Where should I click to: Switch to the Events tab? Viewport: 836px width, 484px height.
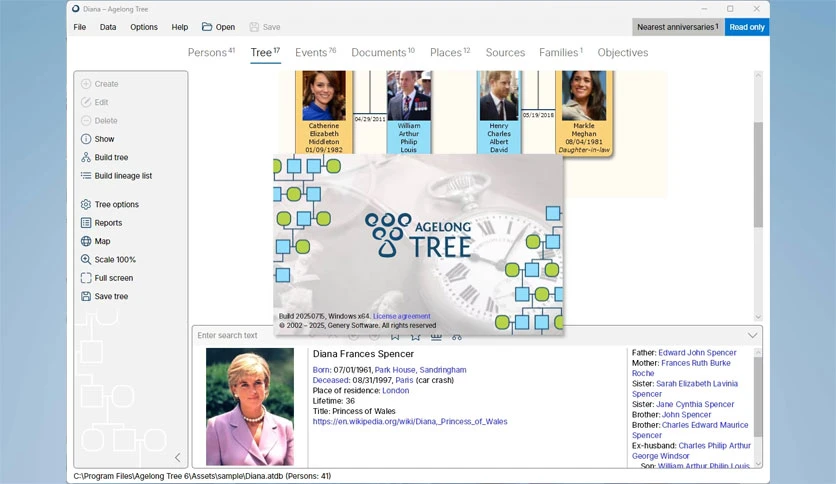tap(316, 52)
